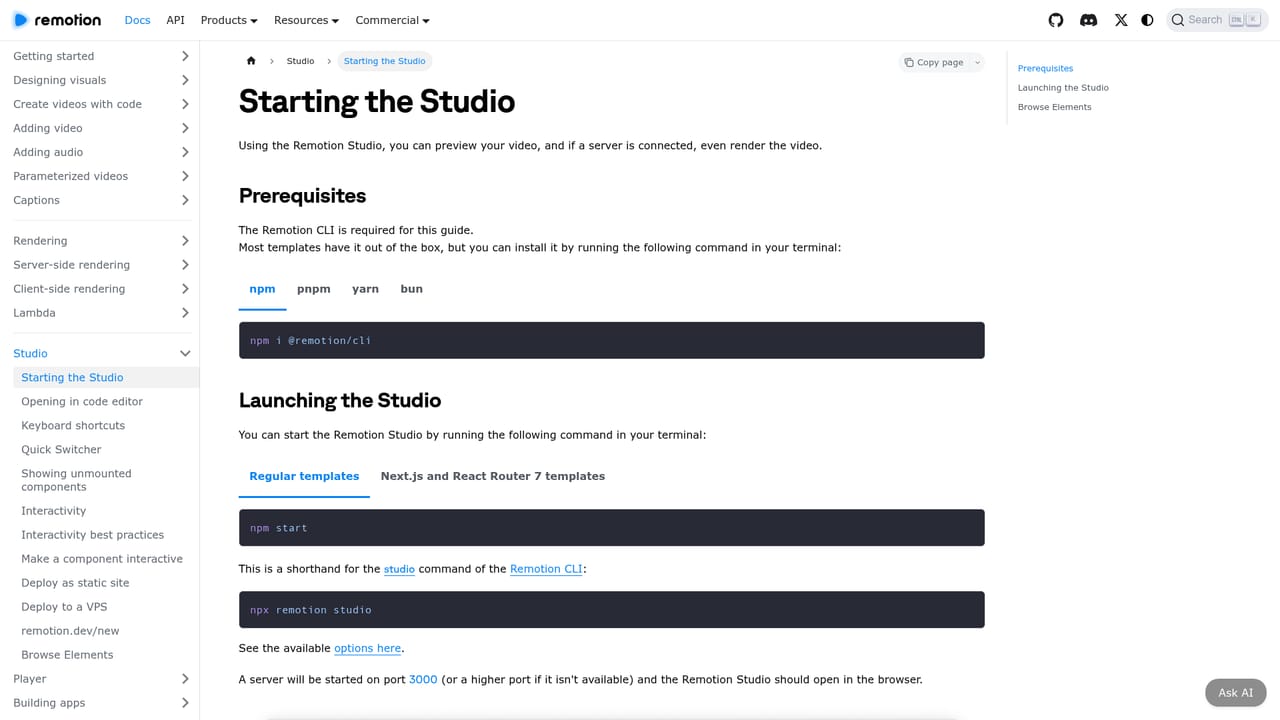1280x720 pixels.
Task: Click the search magnifier icon
Action: (x=1178, y=20)
